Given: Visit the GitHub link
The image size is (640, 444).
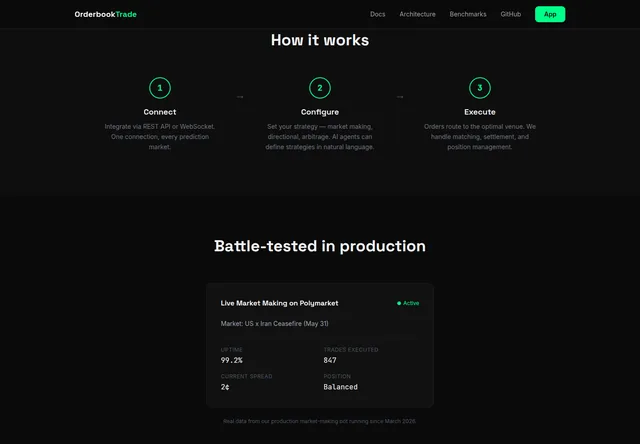Looking at the screenshot, I should tap(511, 14).
